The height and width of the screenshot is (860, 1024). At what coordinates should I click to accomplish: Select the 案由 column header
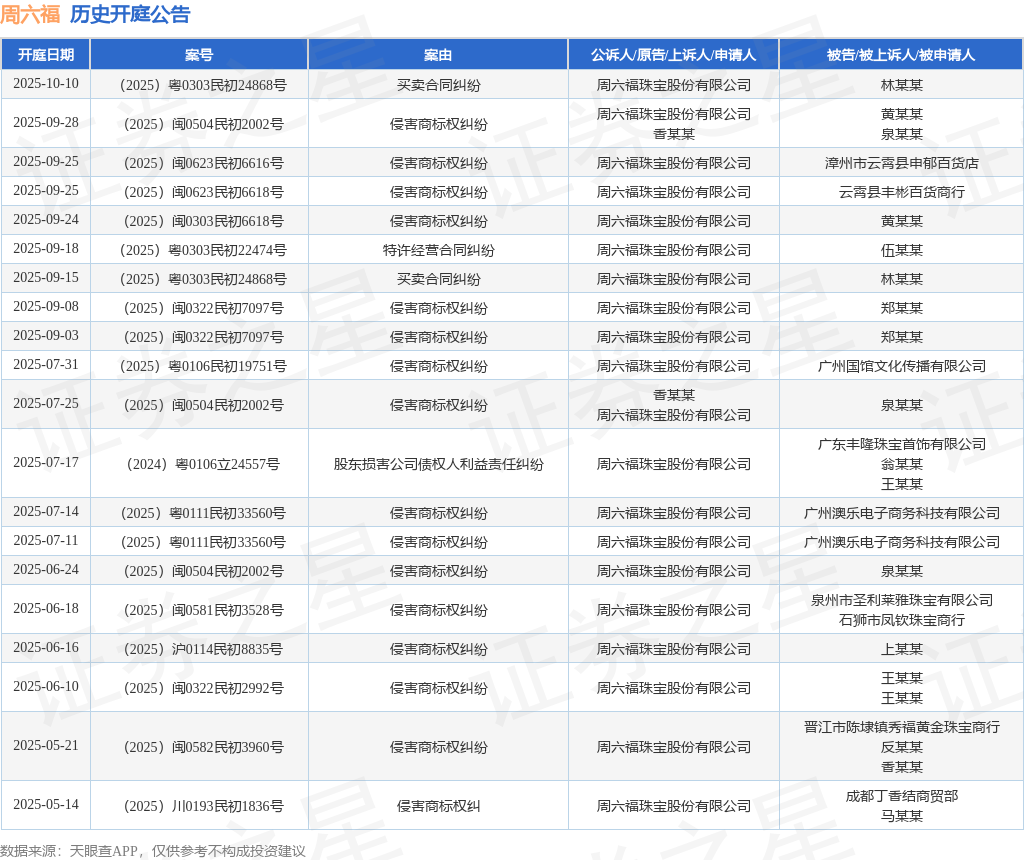[x=438, y=55]
